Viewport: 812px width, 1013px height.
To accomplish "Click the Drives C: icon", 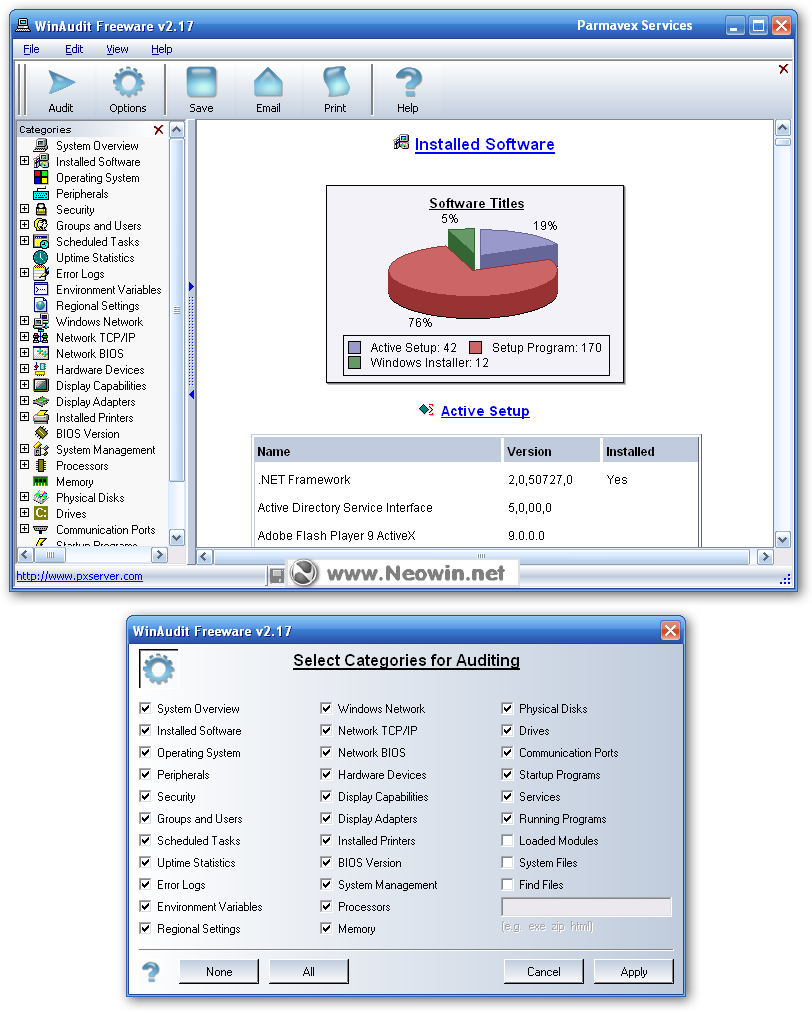I will coord(41,513).
